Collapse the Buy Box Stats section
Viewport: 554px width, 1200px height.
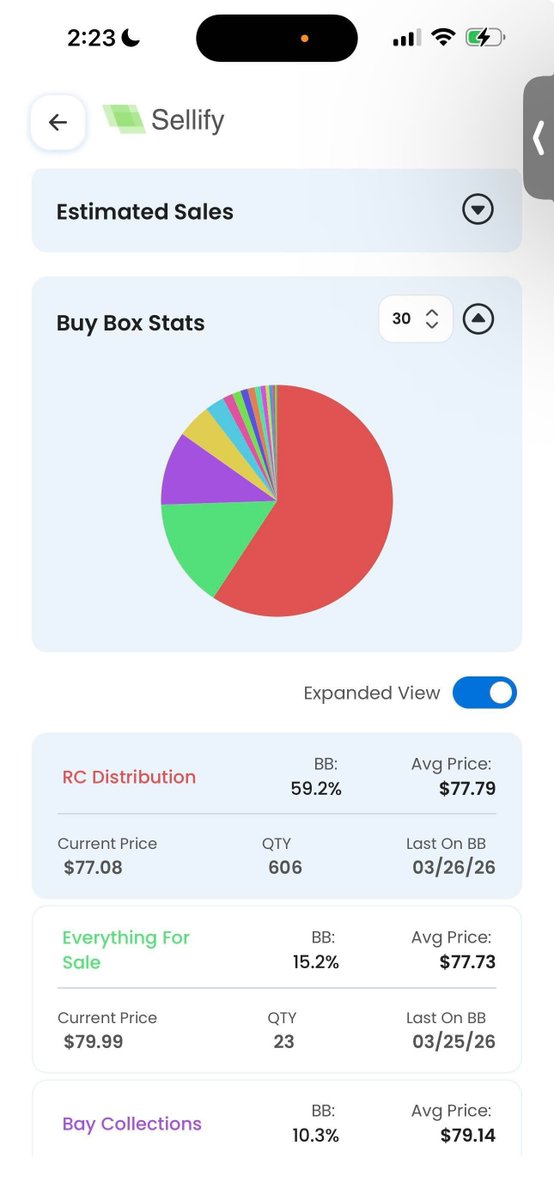click(479, 319)
